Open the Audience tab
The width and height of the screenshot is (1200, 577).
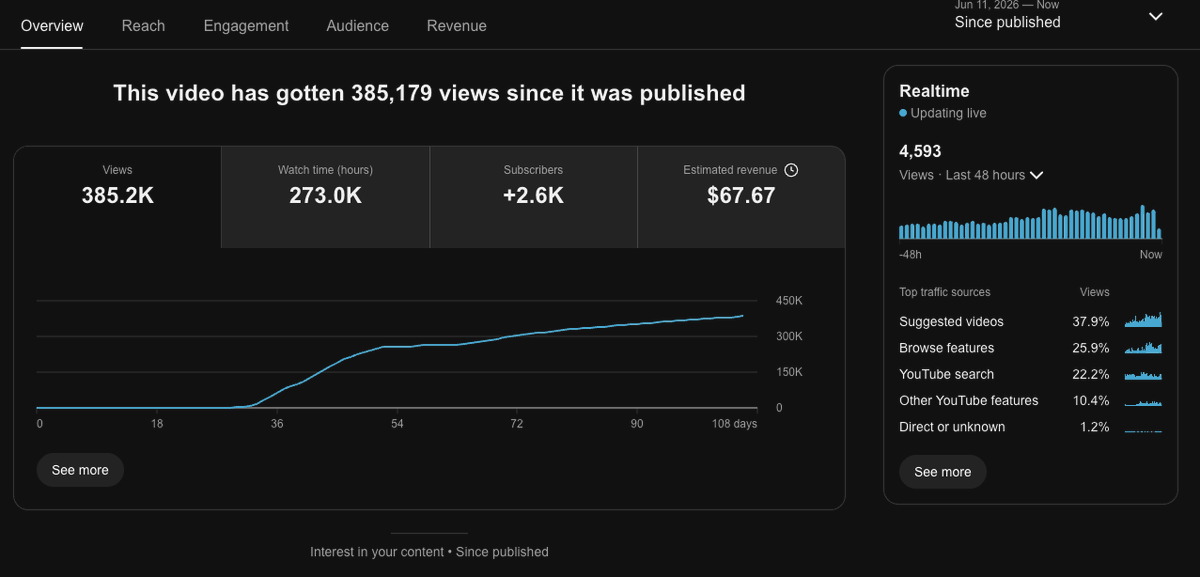tap(357, 26)
